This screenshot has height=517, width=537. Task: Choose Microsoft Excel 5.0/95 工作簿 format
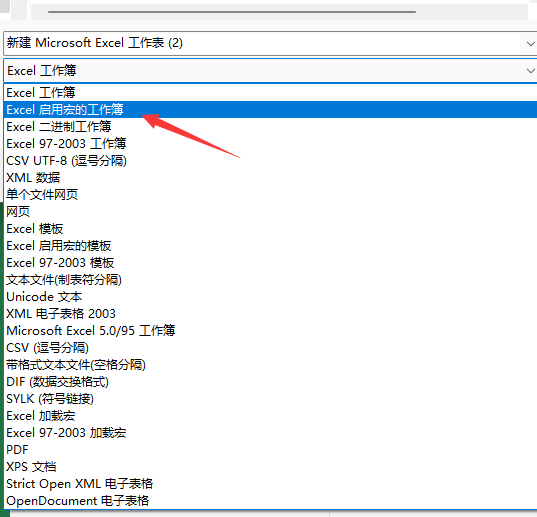pyautogui.click(x=271, y=331)
